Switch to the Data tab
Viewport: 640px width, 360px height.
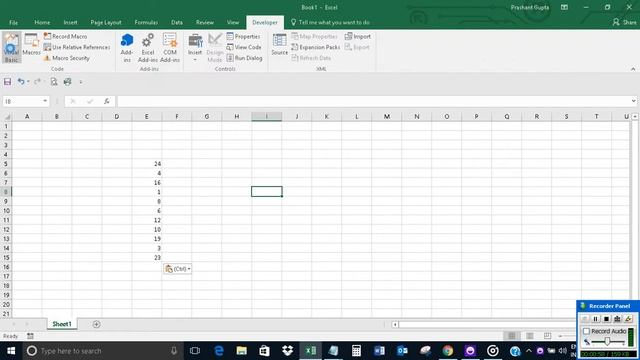(x=177, y=22)
